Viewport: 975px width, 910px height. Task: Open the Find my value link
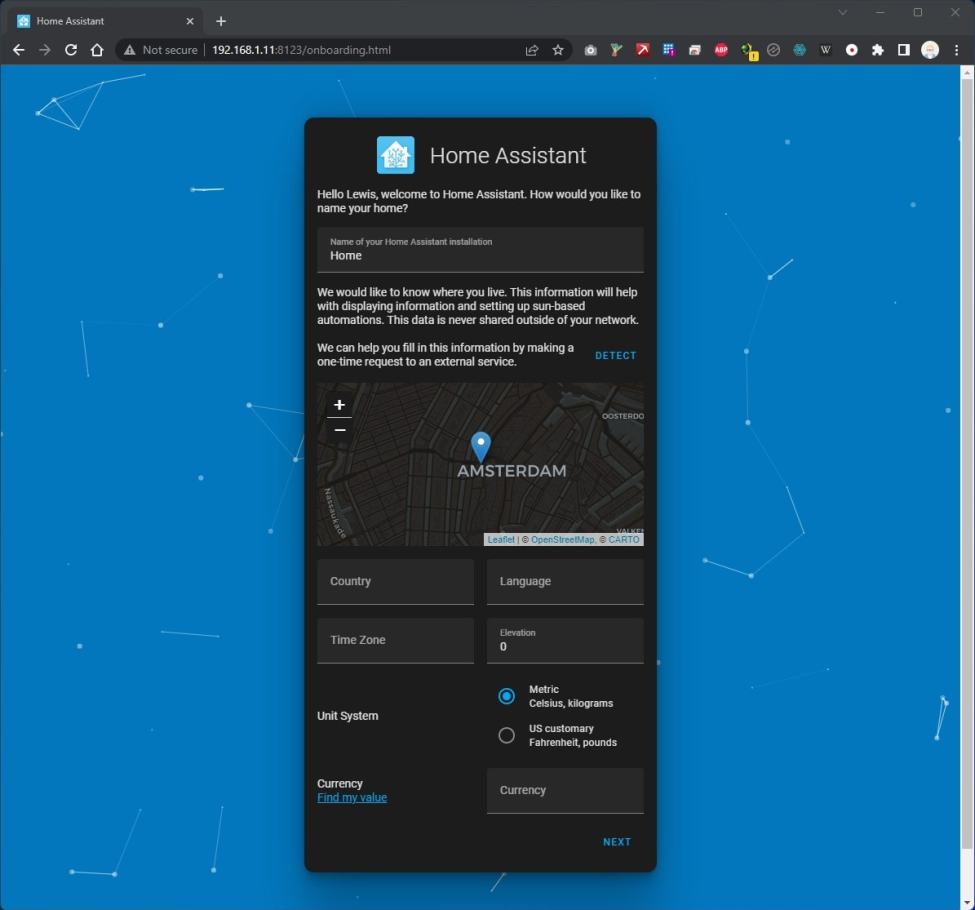(352, 797)
